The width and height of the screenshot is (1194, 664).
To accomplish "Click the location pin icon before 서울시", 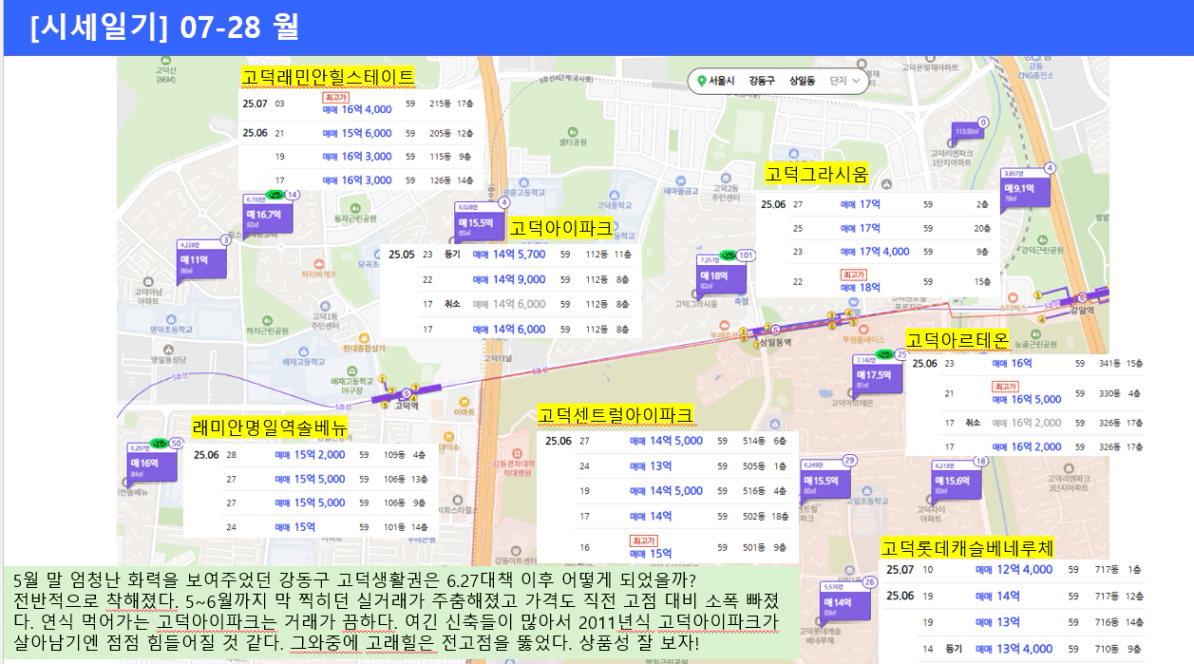I will click(702, 81).
